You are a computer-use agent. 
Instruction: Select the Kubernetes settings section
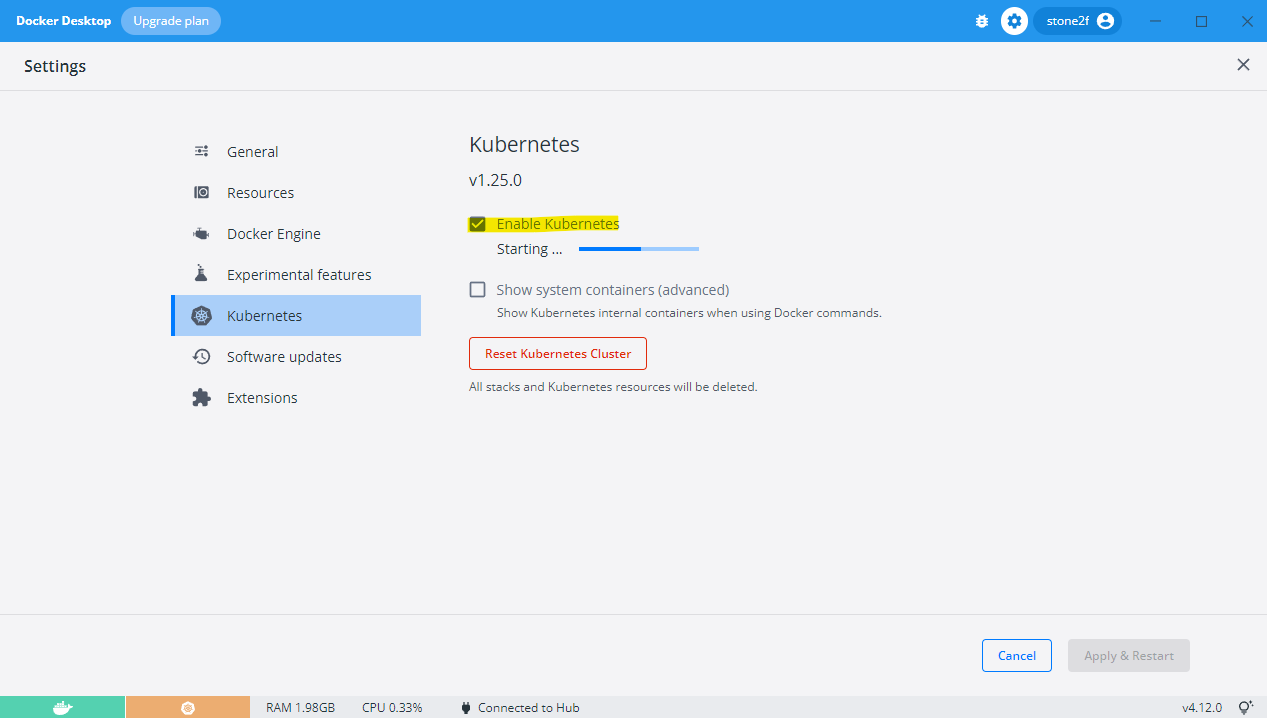(296, 316)
